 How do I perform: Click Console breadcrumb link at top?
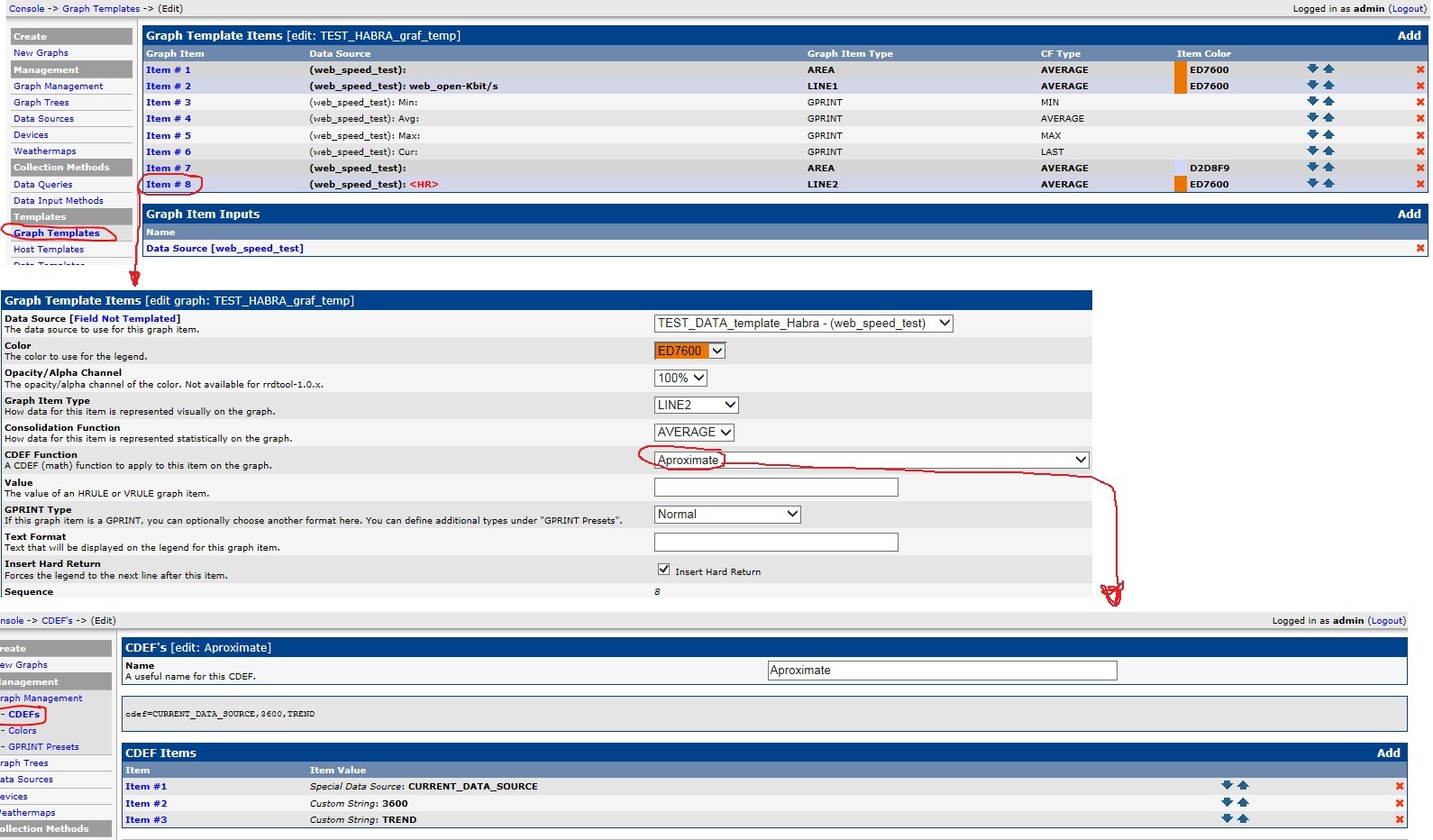tap(26, 8)
